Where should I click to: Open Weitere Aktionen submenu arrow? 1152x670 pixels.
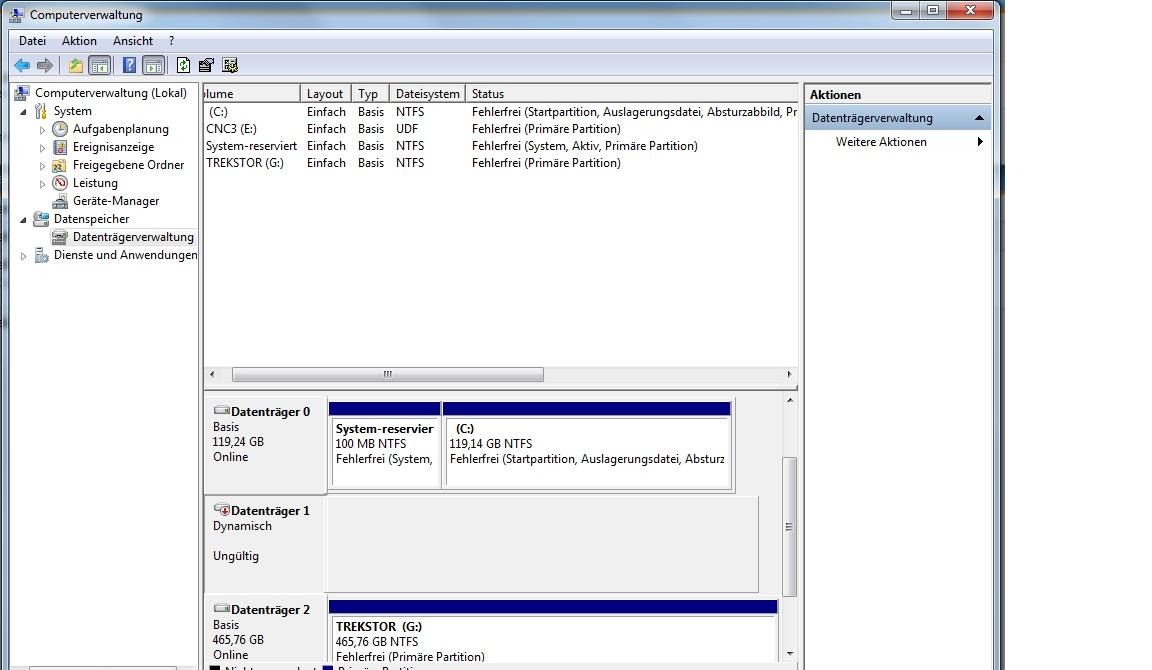tap(980, 142)
